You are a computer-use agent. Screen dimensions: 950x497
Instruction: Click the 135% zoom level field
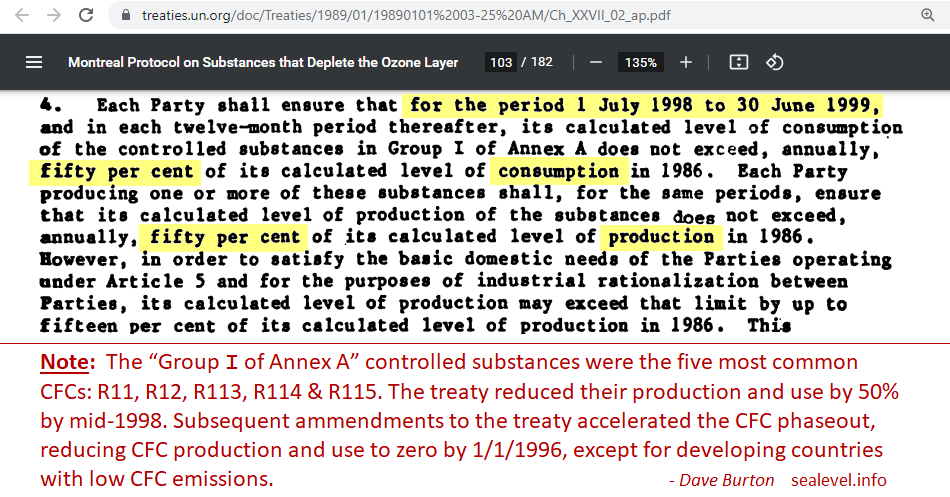point(640,62)
